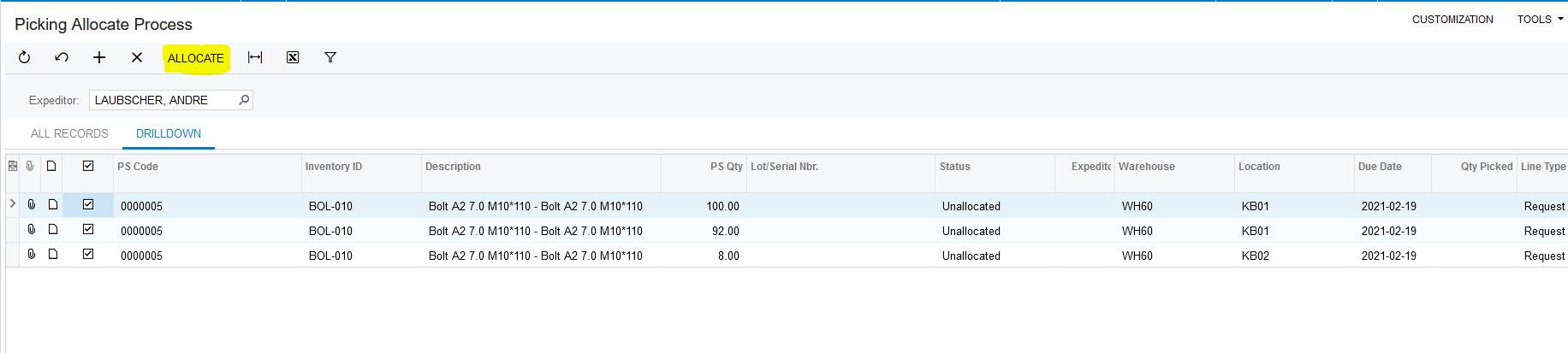Toggle the select-all checkbox in the grid header
1568x353 pixels.
(88, 166)
